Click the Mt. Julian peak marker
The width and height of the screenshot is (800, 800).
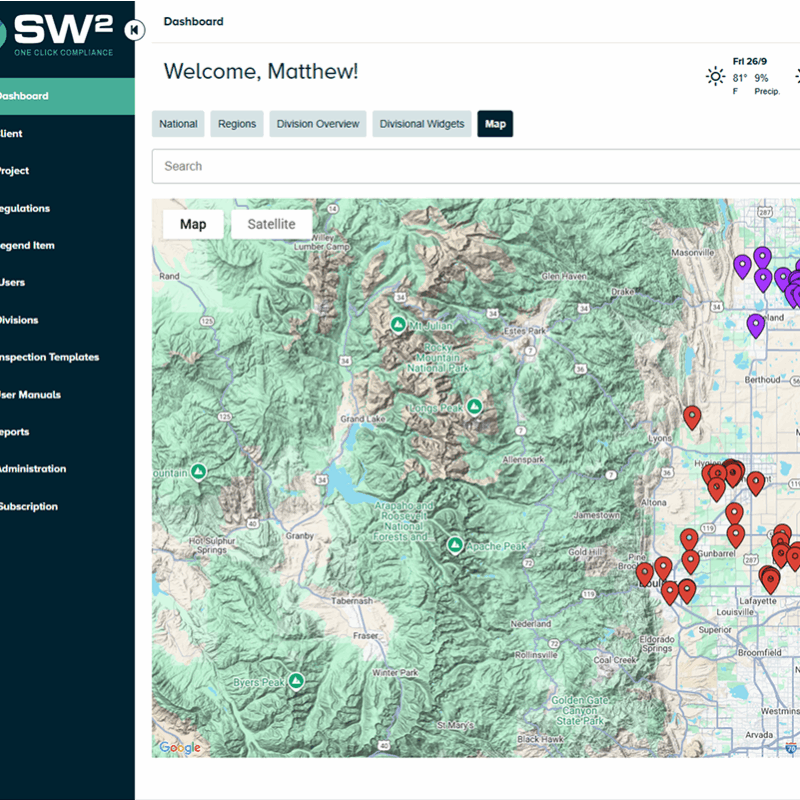(x=398, y=325)
